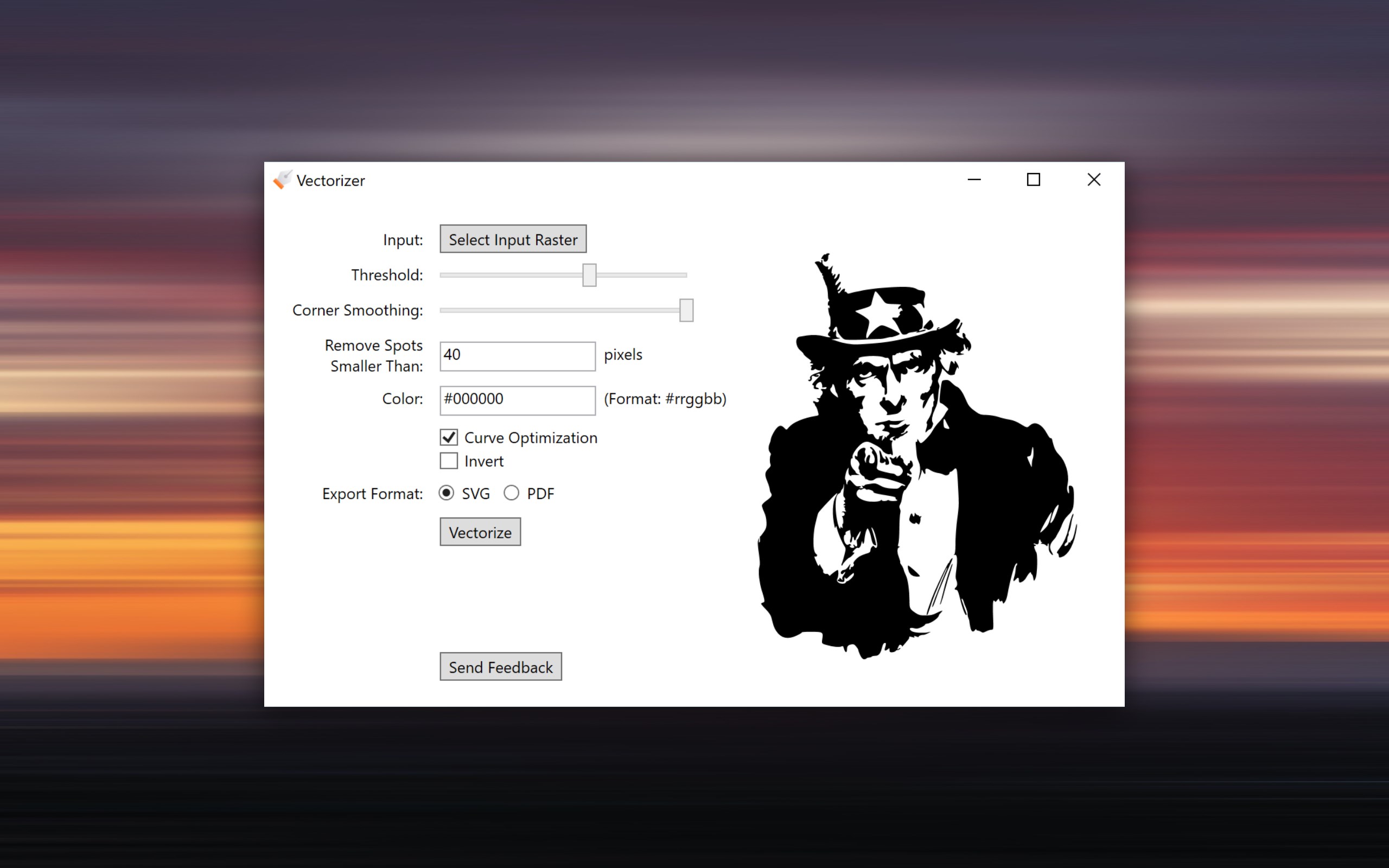Minimize the Vectorizer window

974,180
